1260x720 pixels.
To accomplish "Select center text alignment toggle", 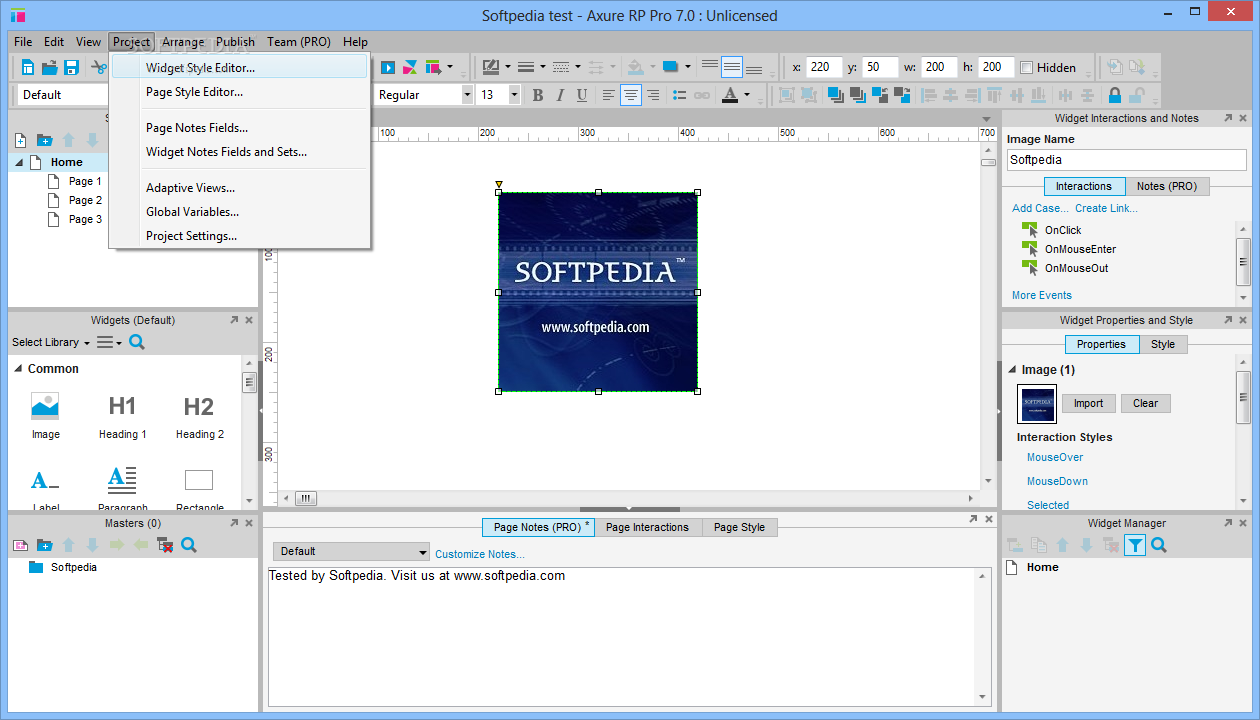I will (631, 95).
